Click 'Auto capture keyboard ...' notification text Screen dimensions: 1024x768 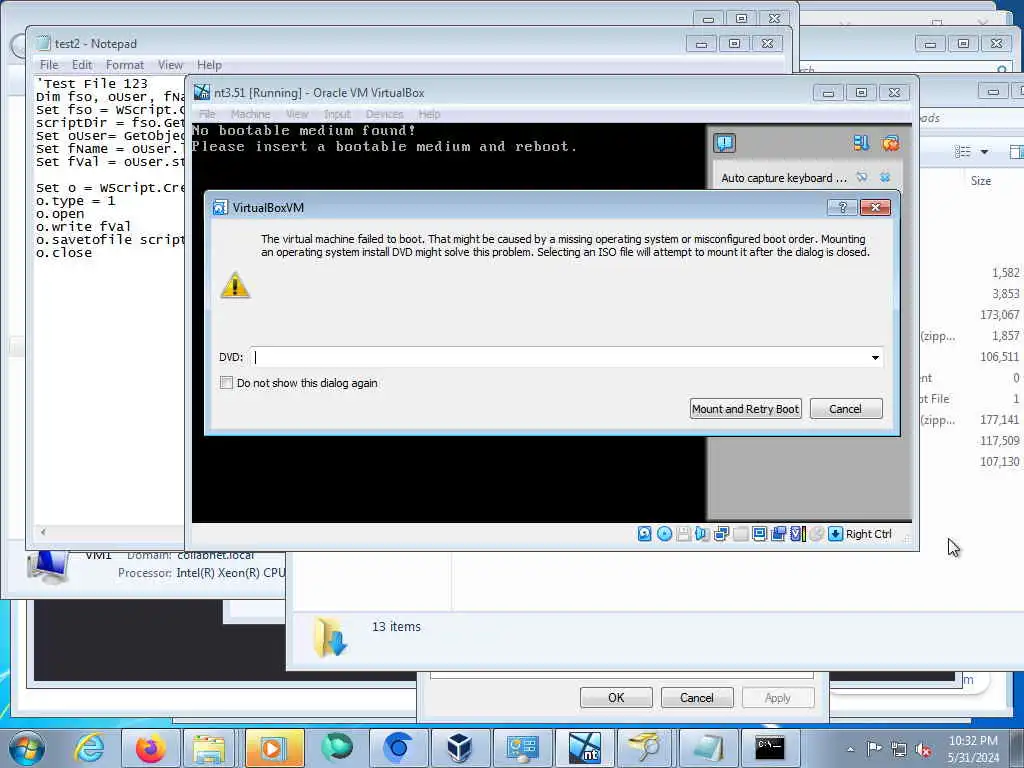click(x=783, y=178)
